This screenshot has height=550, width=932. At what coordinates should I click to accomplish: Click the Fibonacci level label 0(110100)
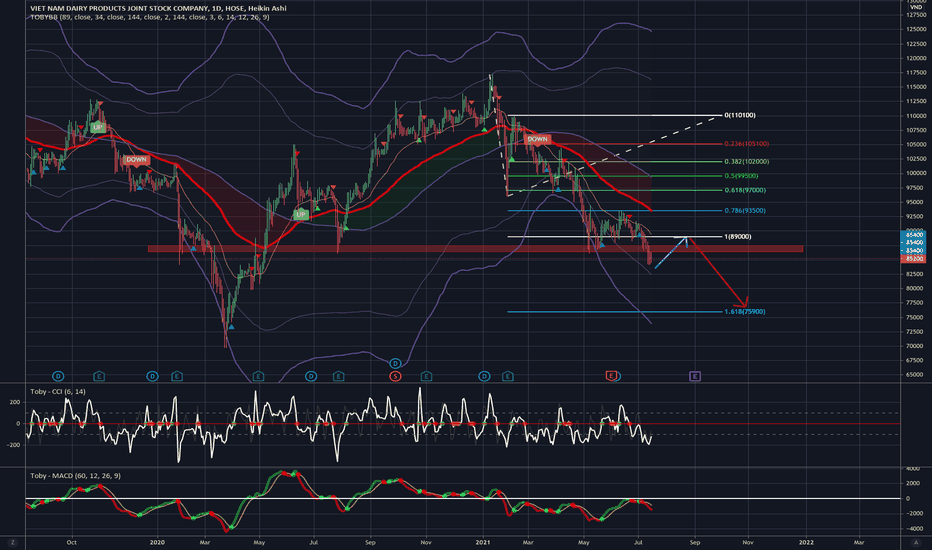pyautogui.click(x=739, y=115)
